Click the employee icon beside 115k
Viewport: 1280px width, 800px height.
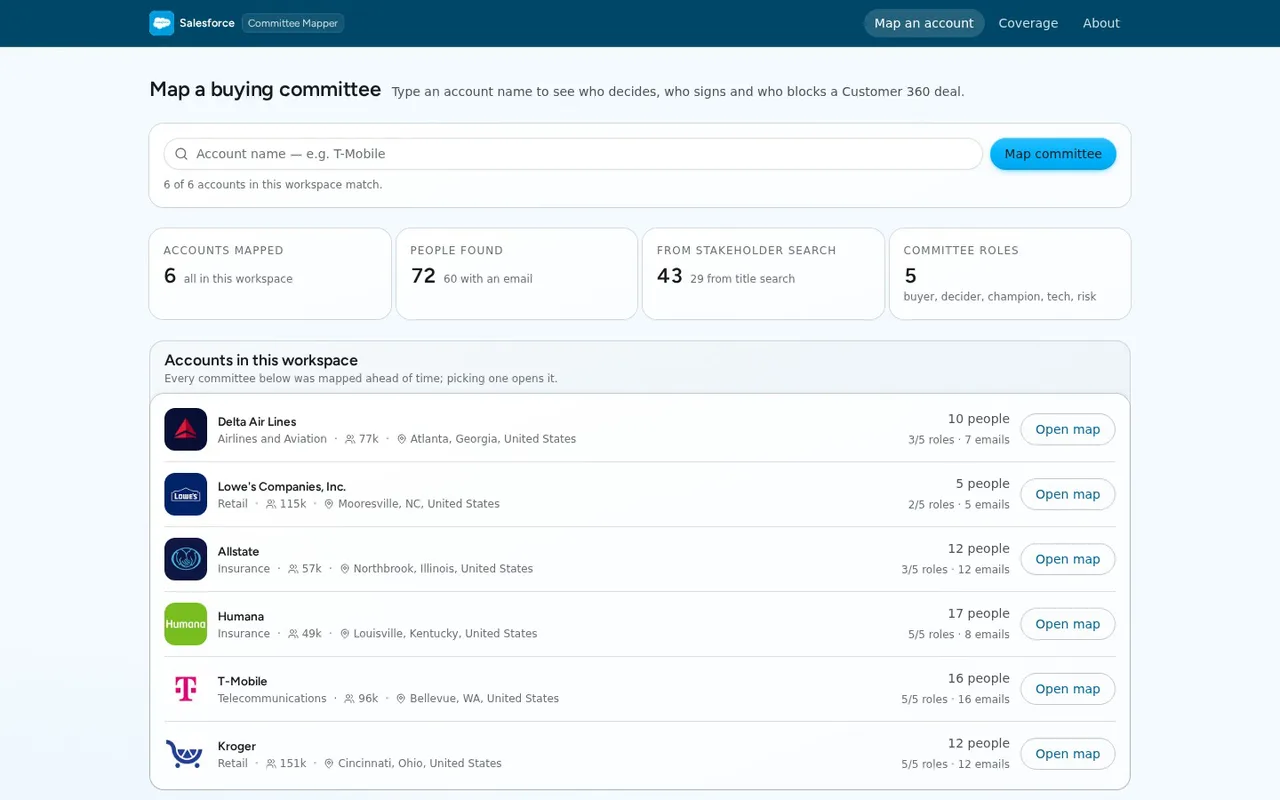[x=271, y=504]
